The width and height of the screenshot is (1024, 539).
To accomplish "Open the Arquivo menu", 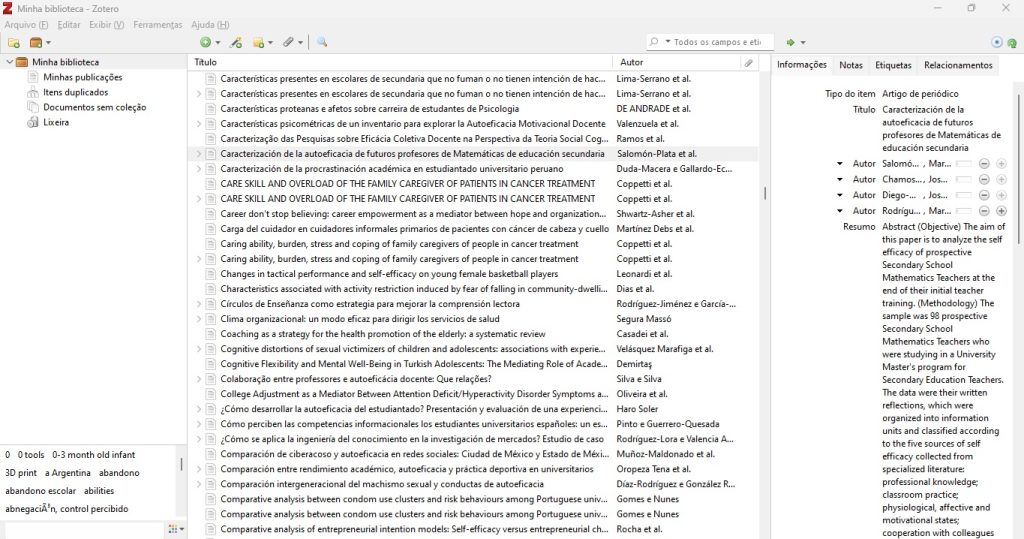I will (26, 25).
